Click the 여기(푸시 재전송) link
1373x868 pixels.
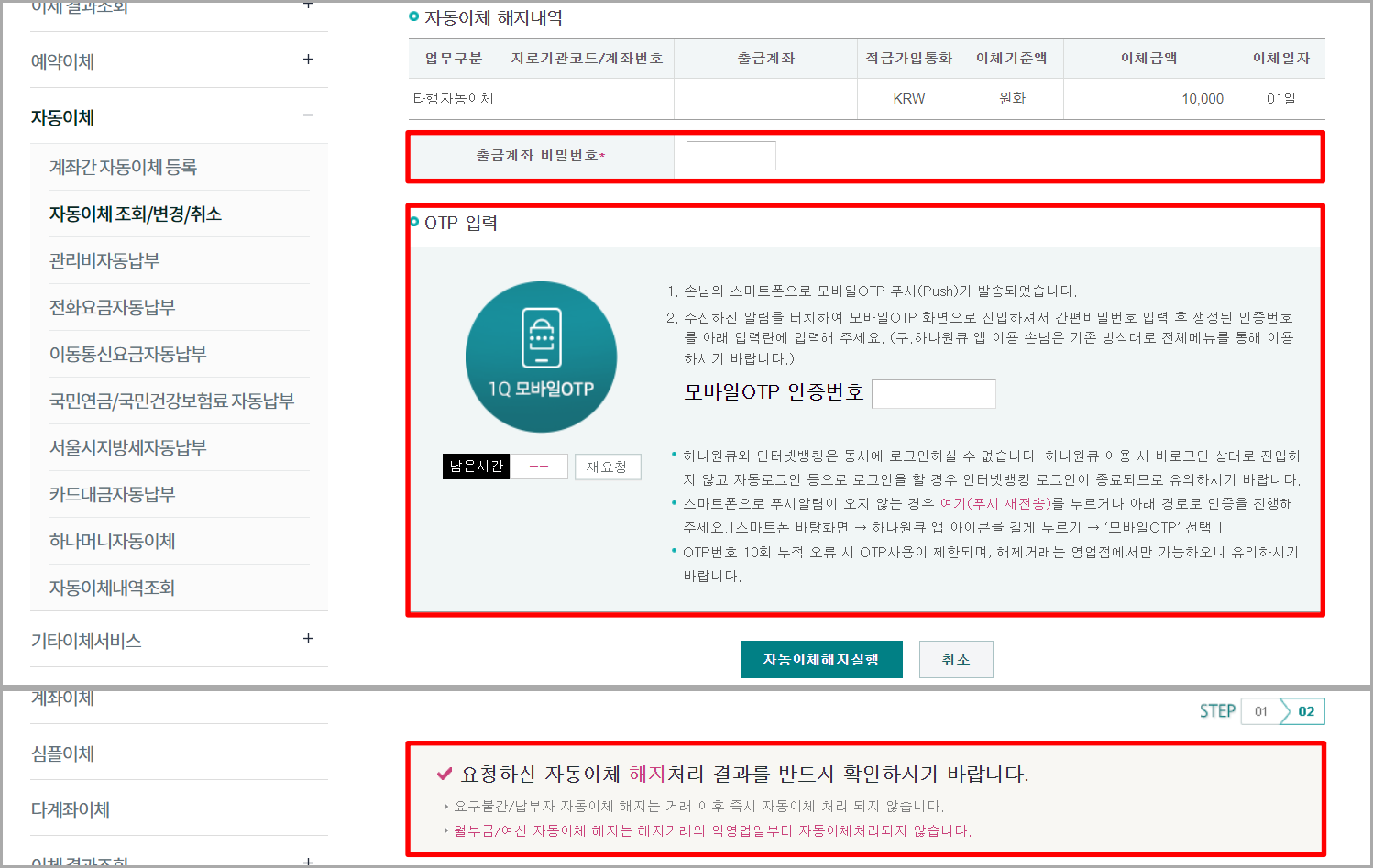[995, 503]
